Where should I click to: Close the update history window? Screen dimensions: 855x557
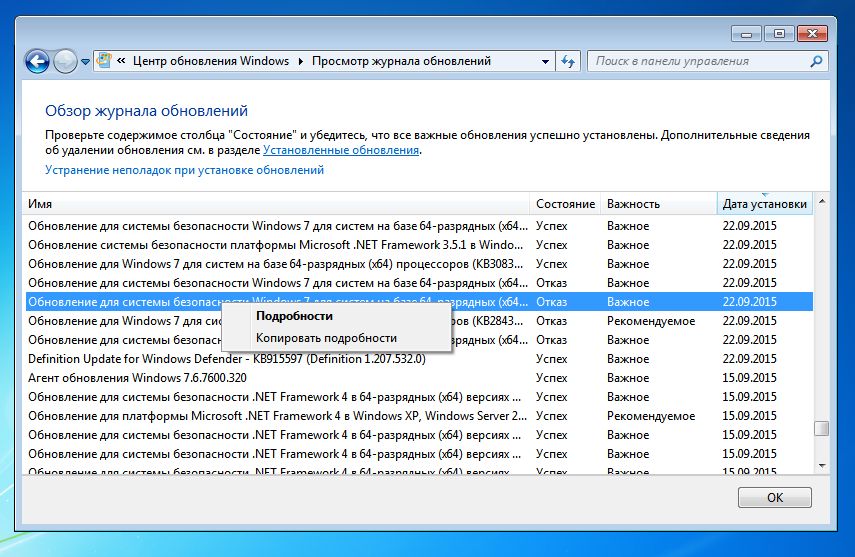click(x=812, y=34)
